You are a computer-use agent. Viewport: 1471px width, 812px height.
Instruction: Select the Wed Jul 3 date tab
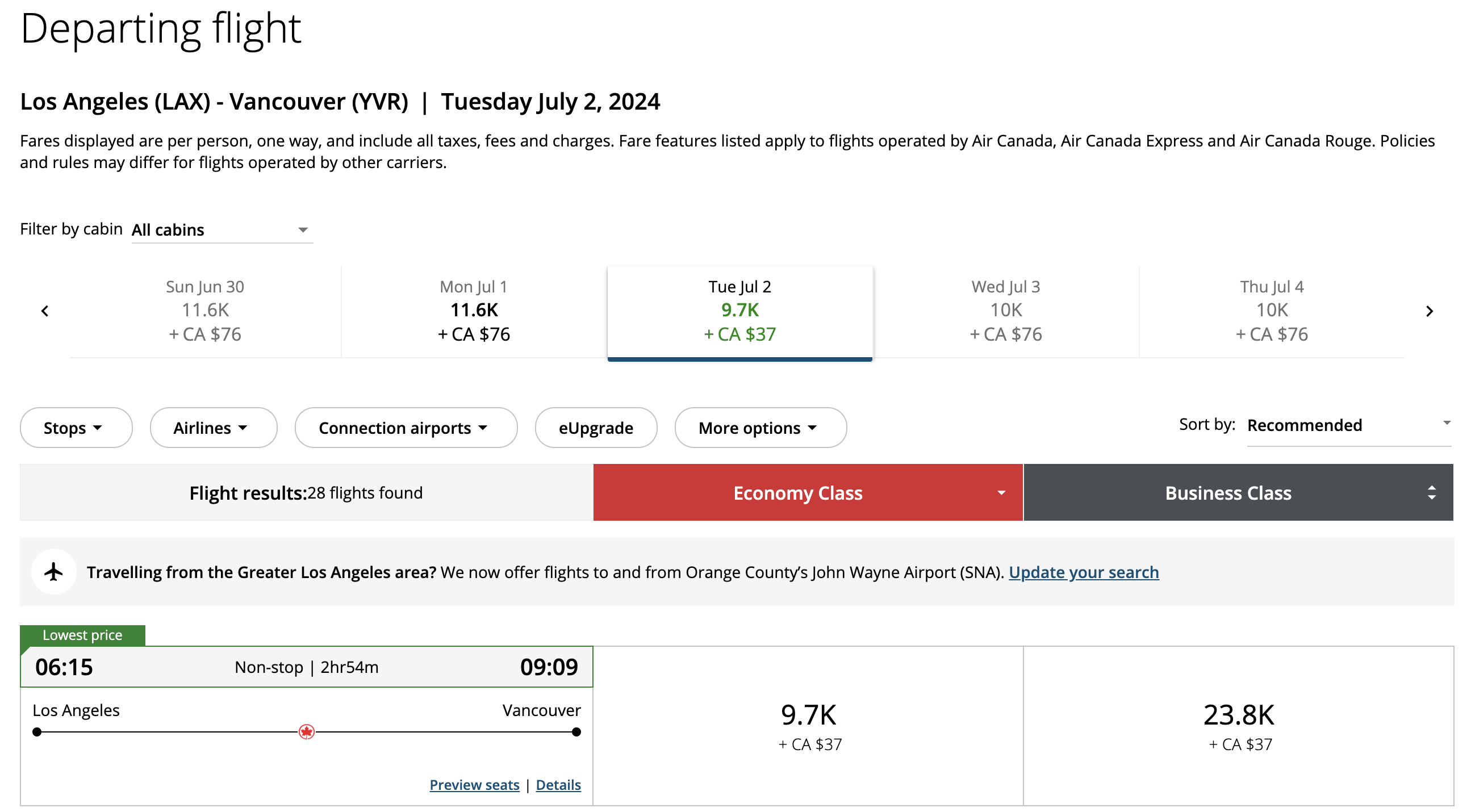(1006, 311)
